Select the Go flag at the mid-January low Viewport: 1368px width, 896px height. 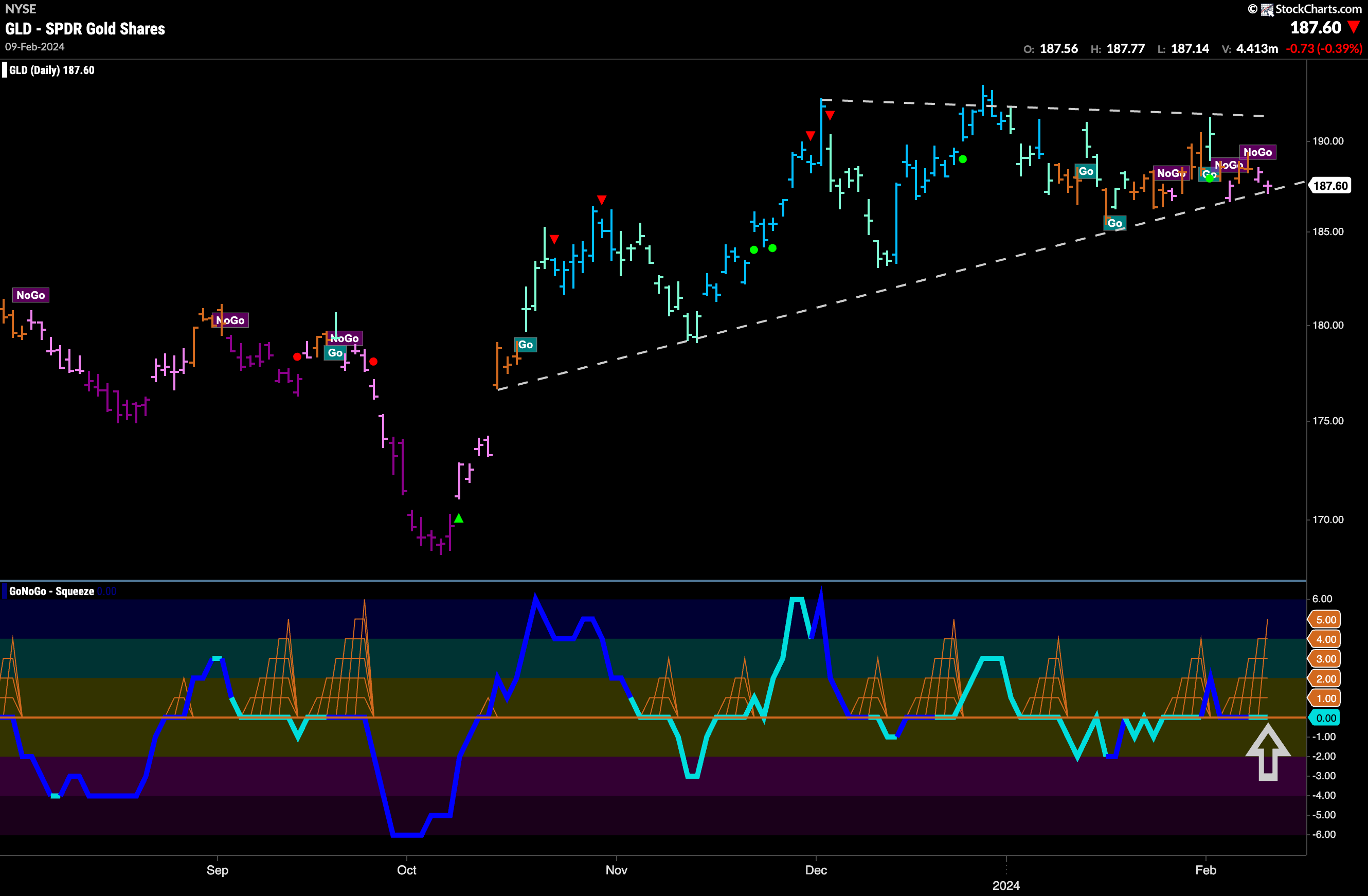point(1114,223)
